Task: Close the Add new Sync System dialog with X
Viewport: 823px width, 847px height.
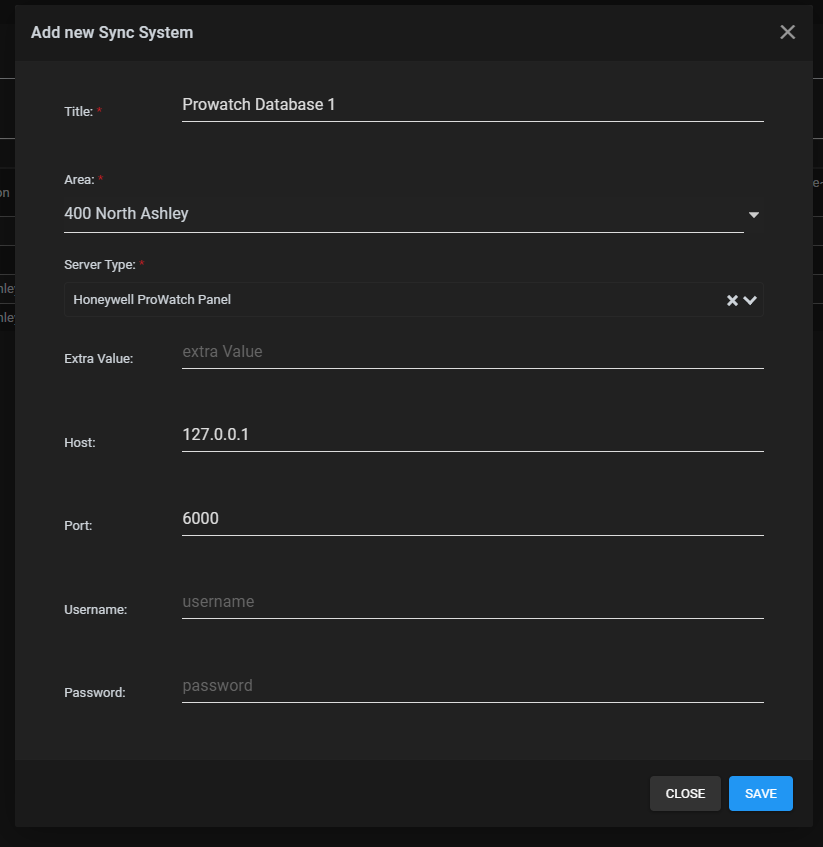Action: pos(787,32)
